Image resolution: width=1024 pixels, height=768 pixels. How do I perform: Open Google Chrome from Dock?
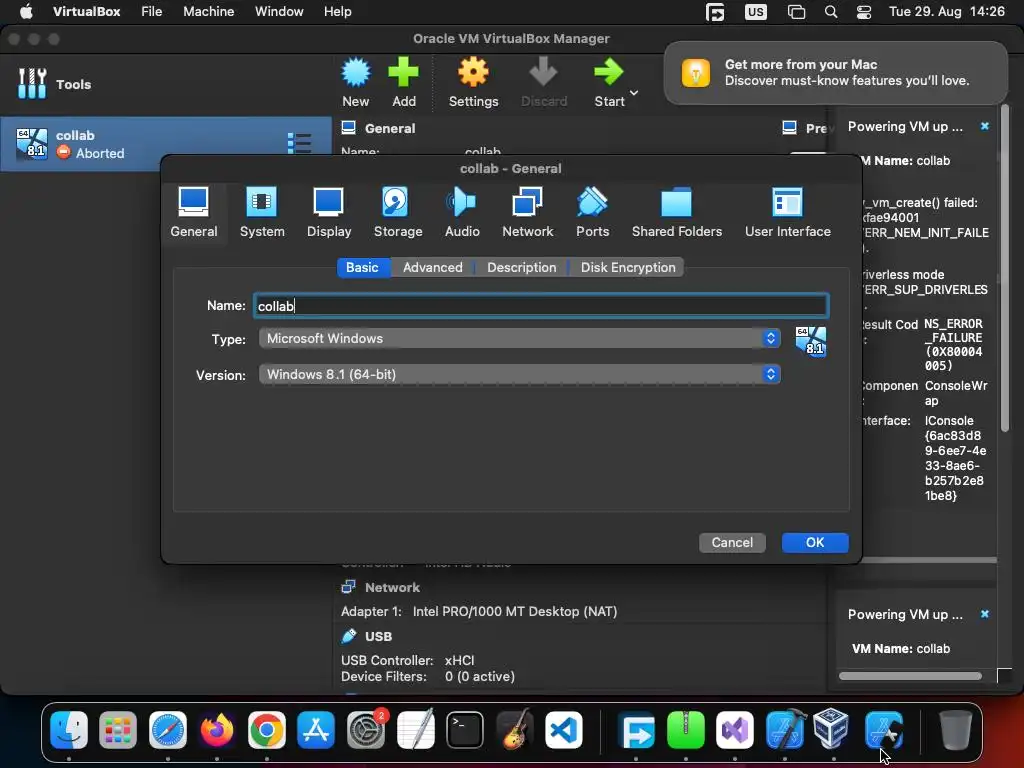click(266, 729)
